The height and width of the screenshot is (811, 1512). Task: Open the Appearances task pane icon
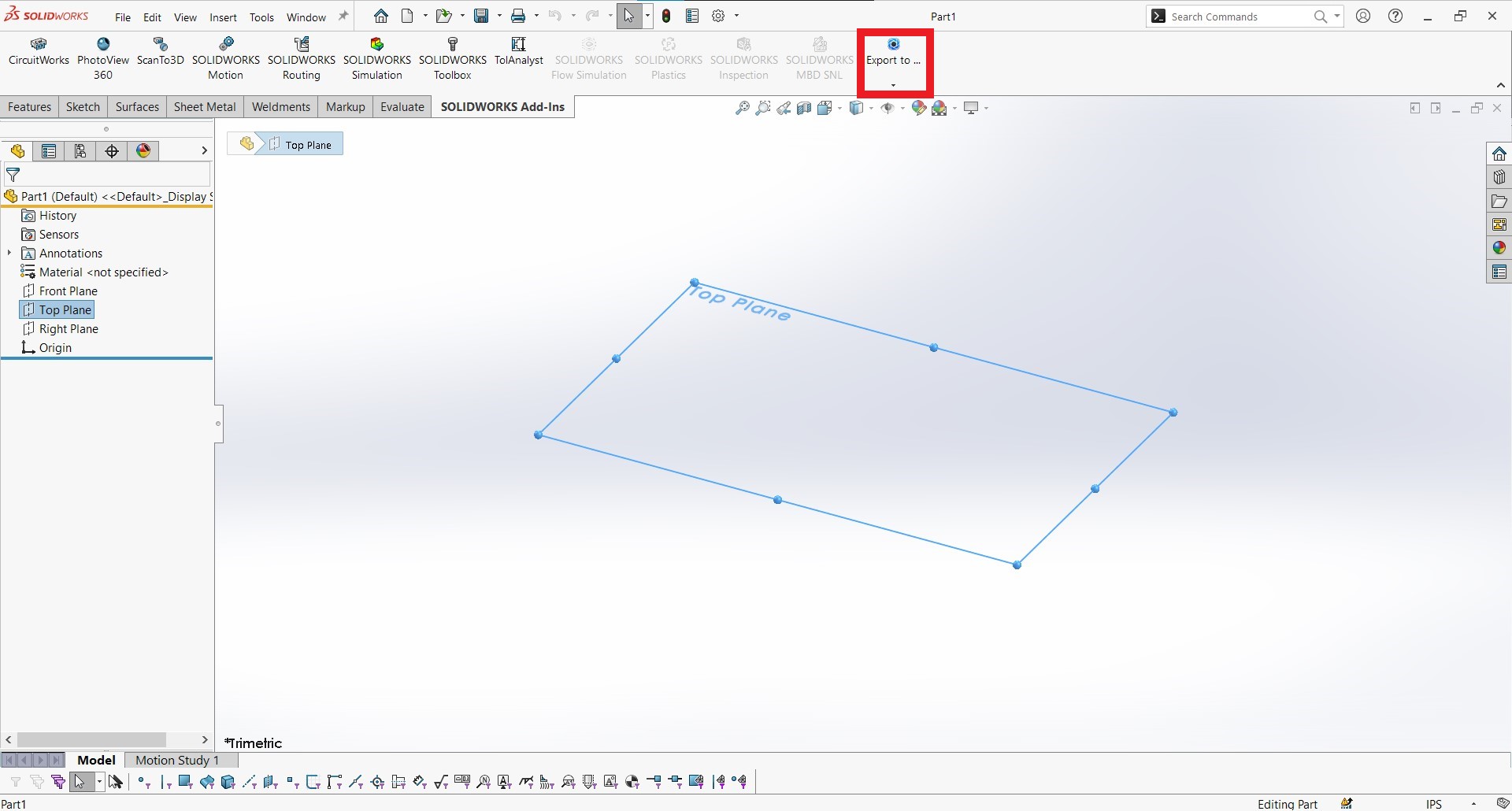pyautogui.click(x=1499, y=248)
